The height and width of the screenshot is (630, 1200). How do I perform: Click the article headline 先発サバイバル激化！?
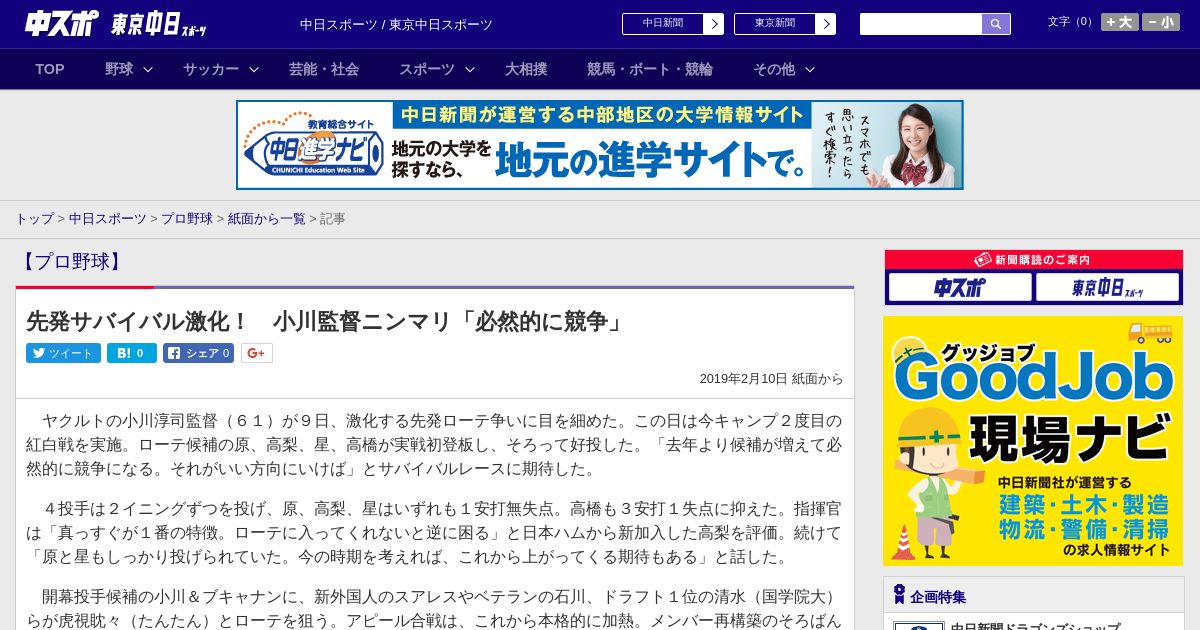[325, 321]
